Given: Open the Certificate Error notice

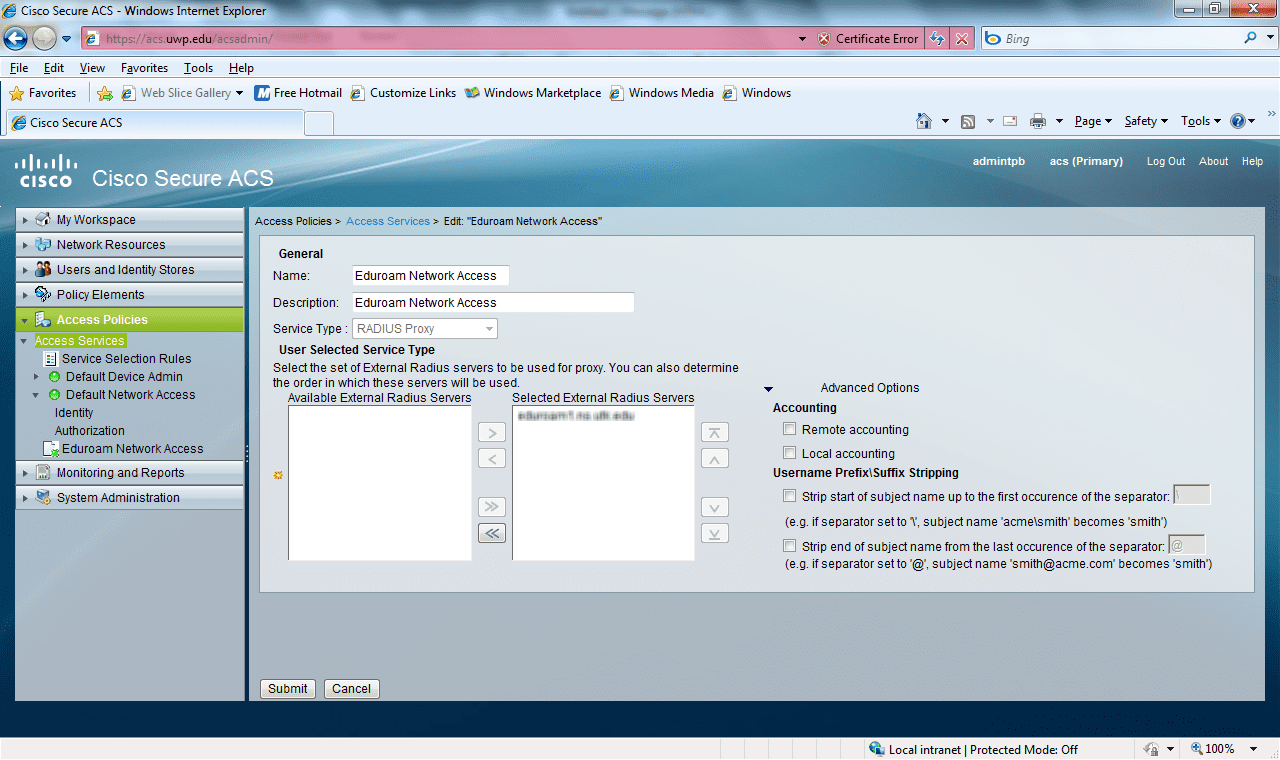Looking at the screenshot, I should (x=868, y=39).
